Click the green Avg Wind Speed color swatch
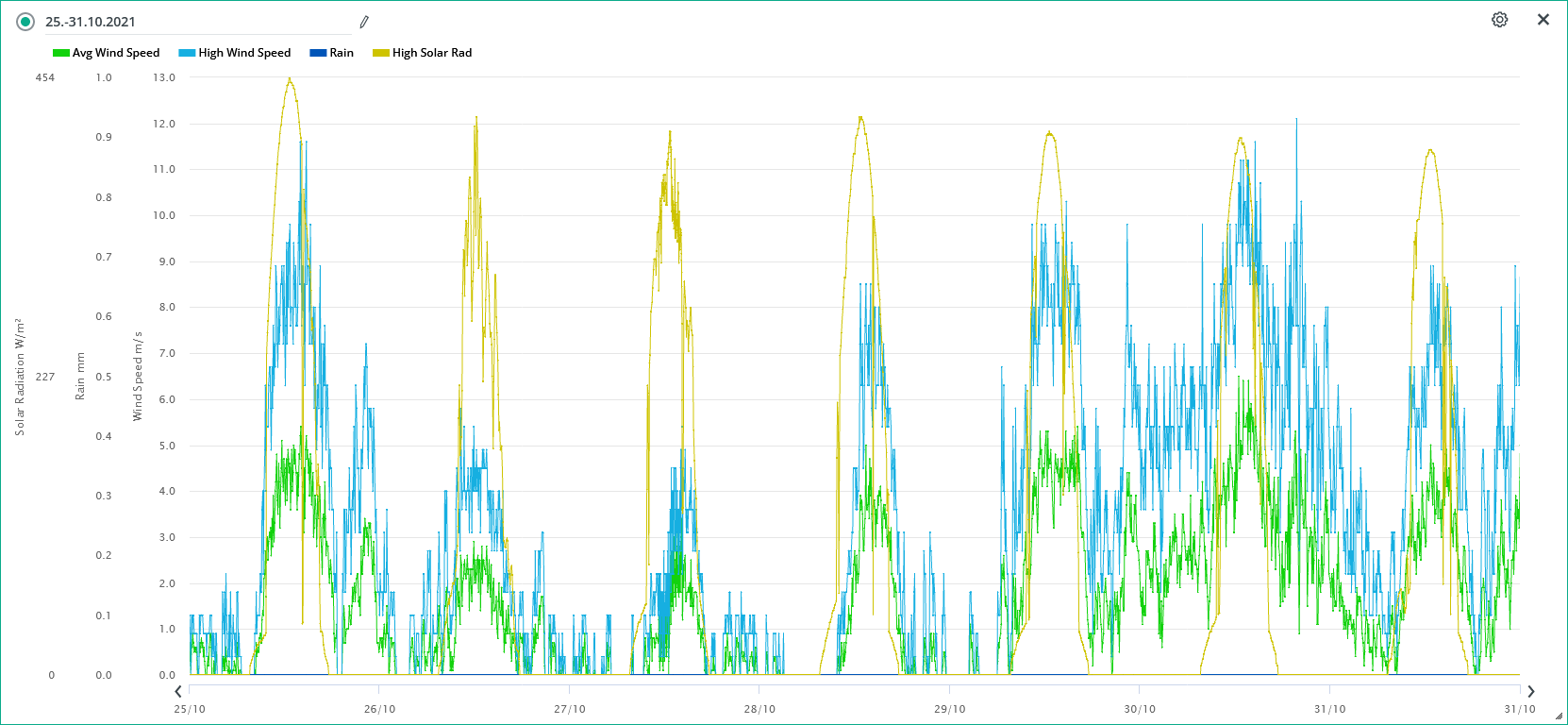 click(x=61, y=53)
